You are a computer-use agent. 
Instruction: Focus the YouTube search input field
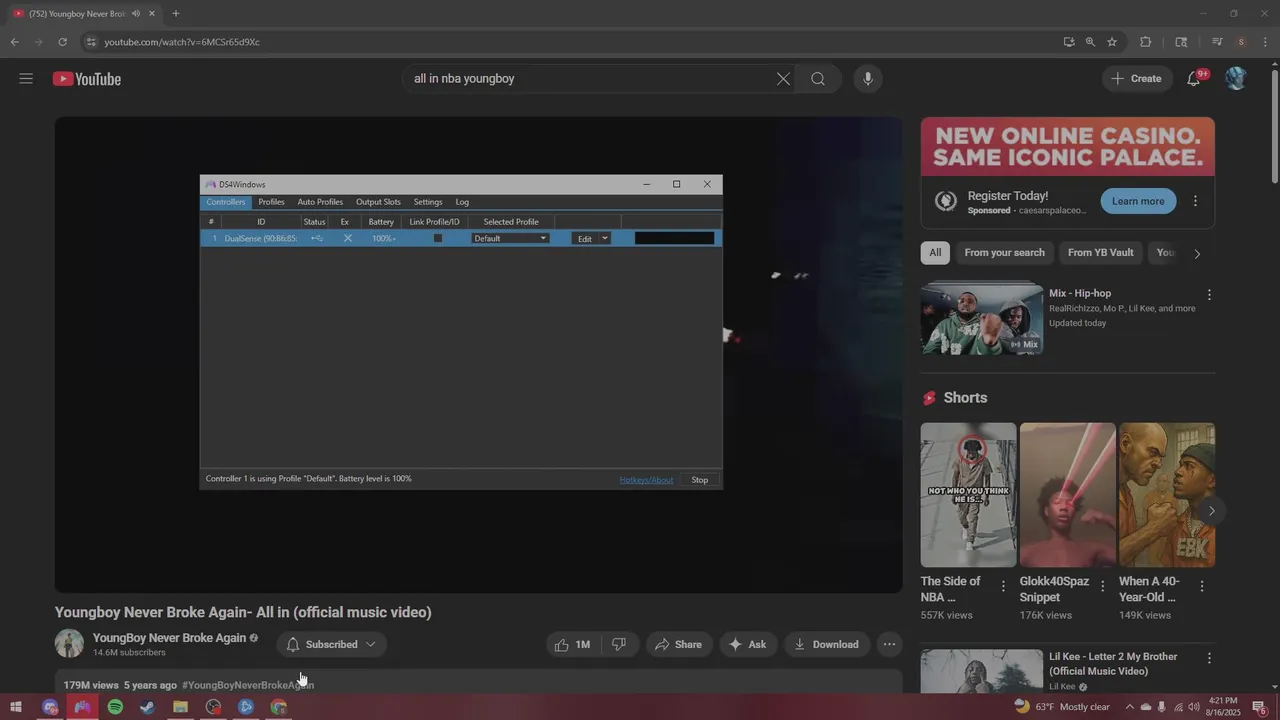pyautogui.click(x=590, y=78)
